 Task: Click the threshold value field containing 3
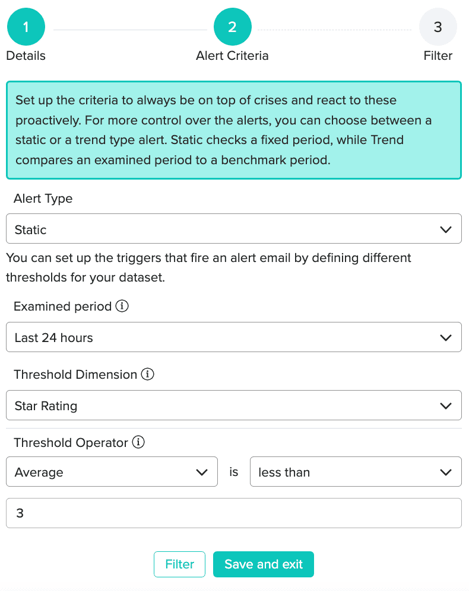[x=234, y=513]
